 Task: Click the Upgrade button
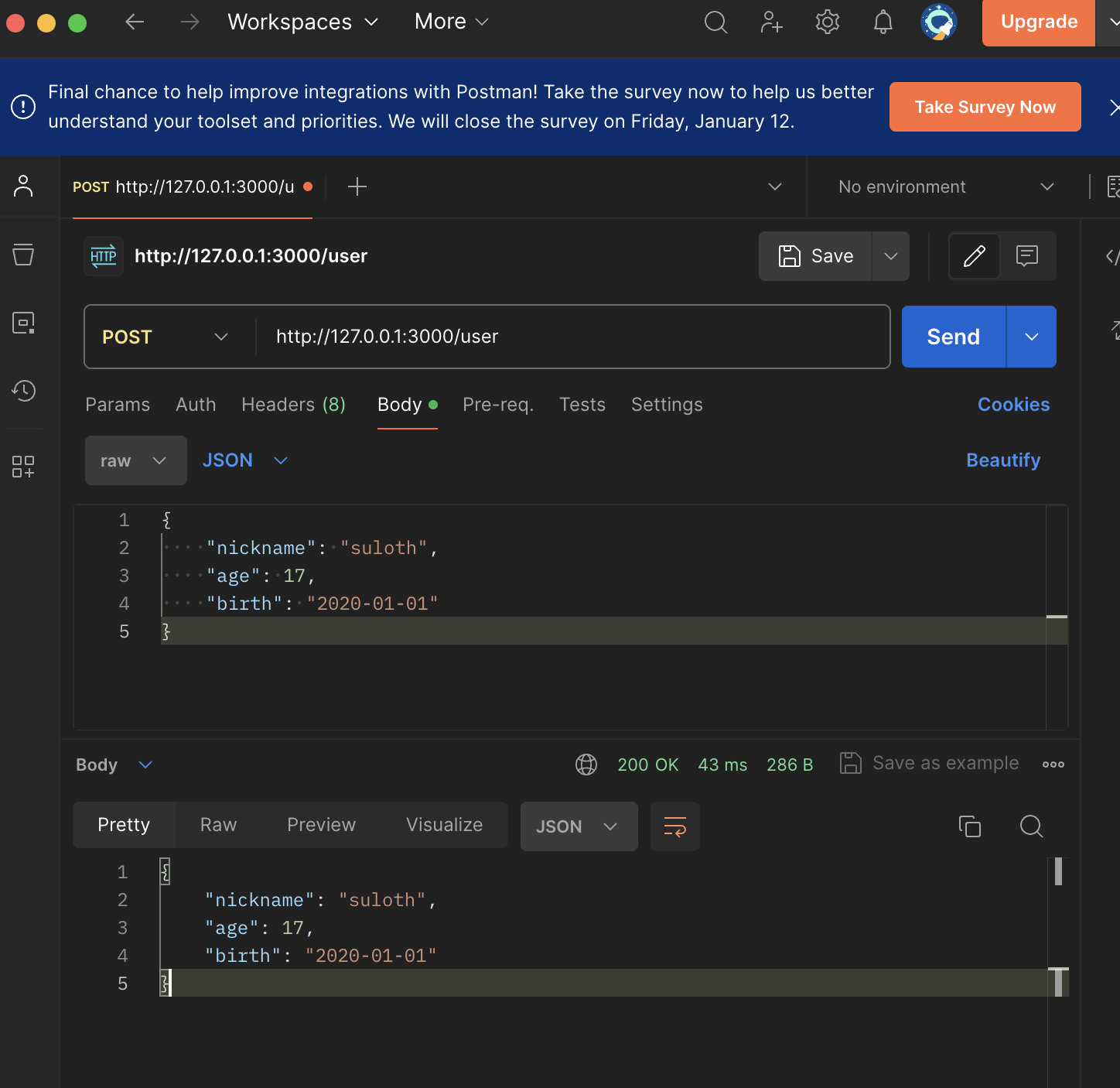[x=1039, y=22]
